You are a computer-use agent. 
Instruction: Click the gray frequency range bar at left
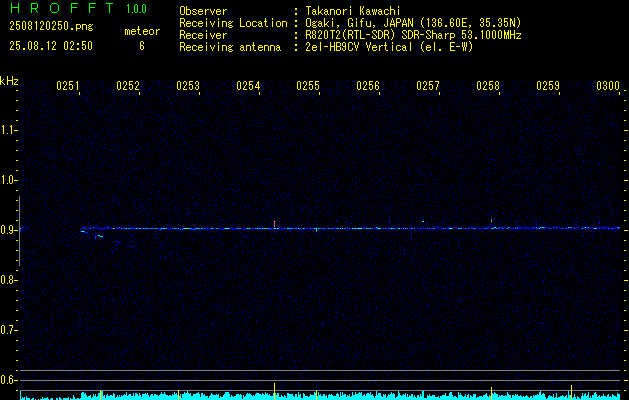19,231
